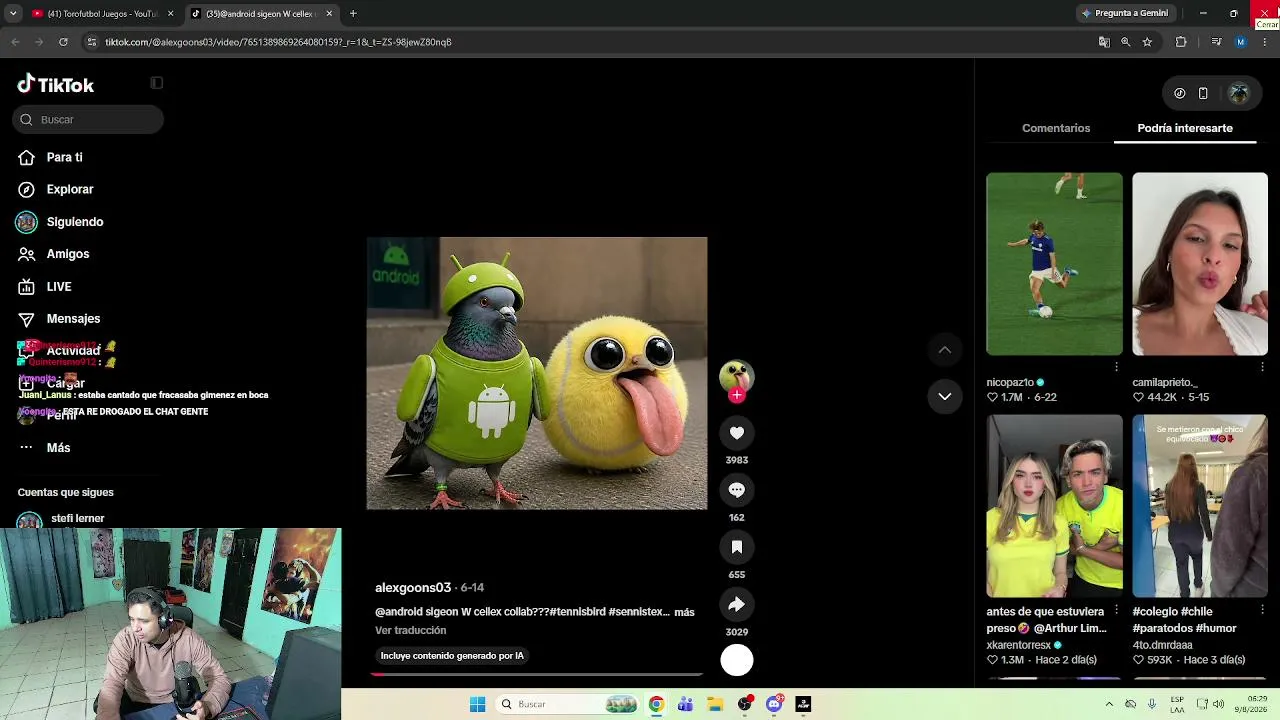Viewport: 1280px width, 720px height.
Task: Open options for the #colegio #chile video
Action: (x=1262, y=609)
